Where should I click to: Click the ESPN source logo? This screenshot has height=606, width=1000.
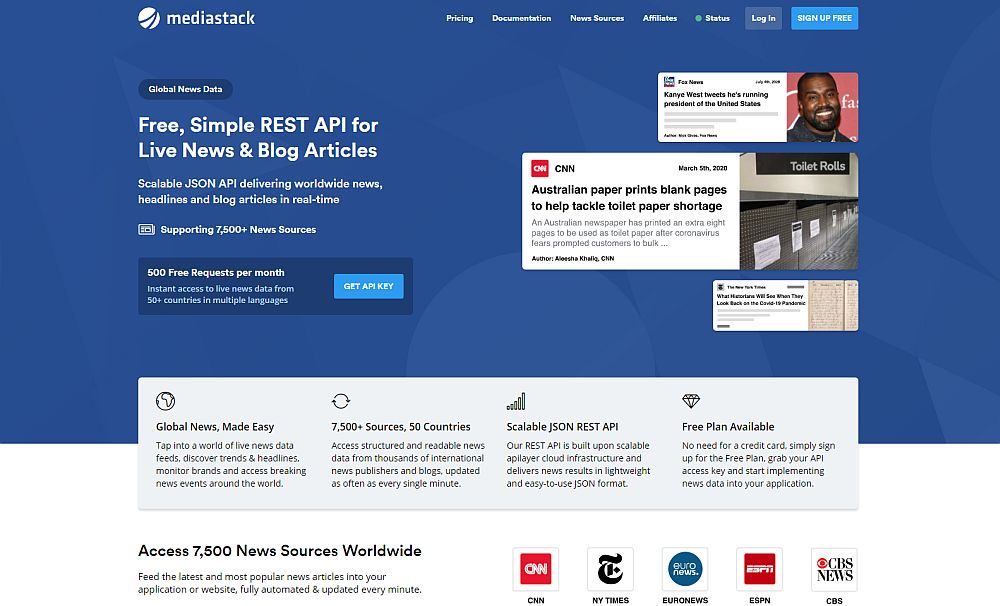(x=759, y=569)
